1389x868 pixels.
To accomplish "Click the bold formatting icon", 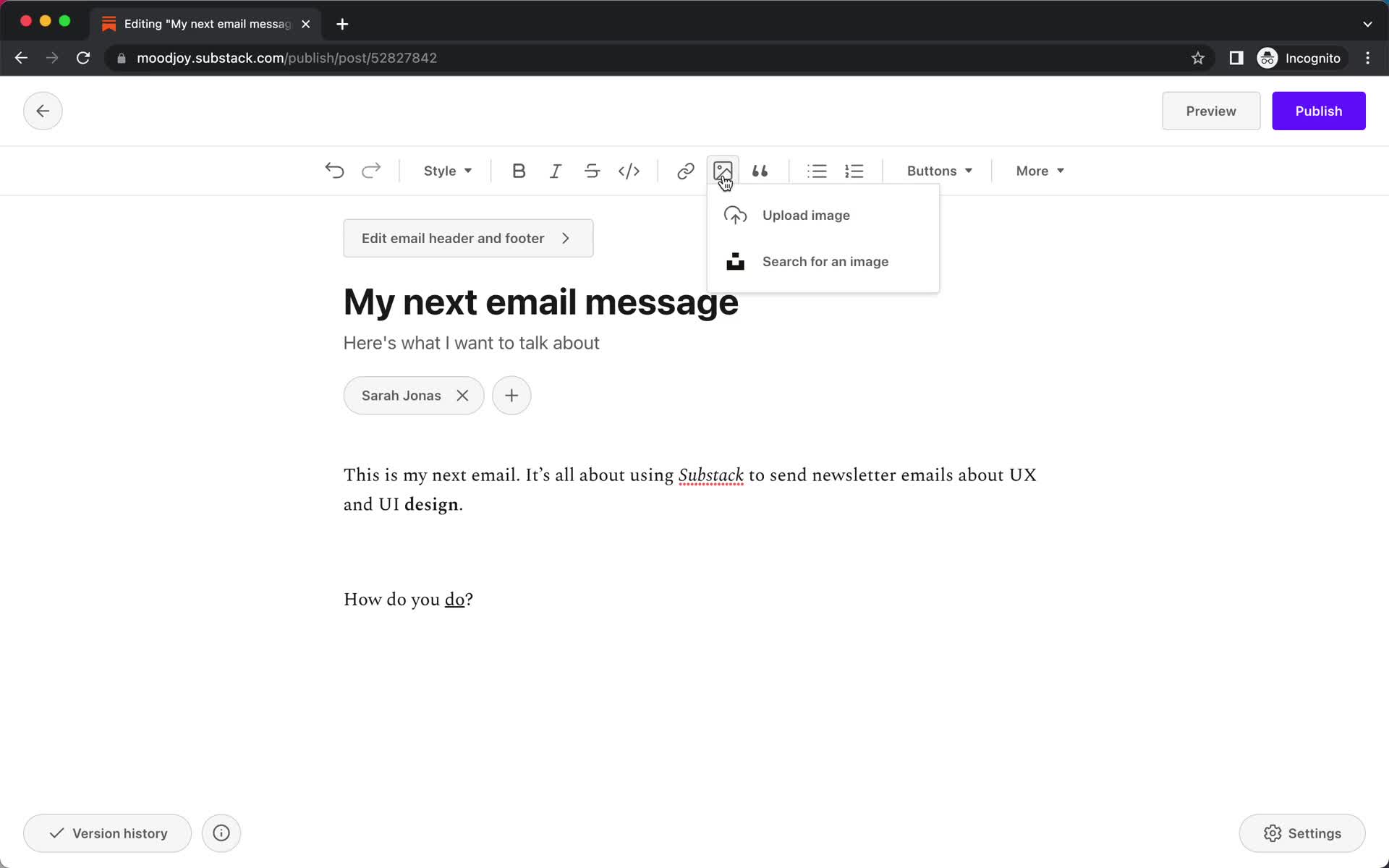I will point(517,171).
